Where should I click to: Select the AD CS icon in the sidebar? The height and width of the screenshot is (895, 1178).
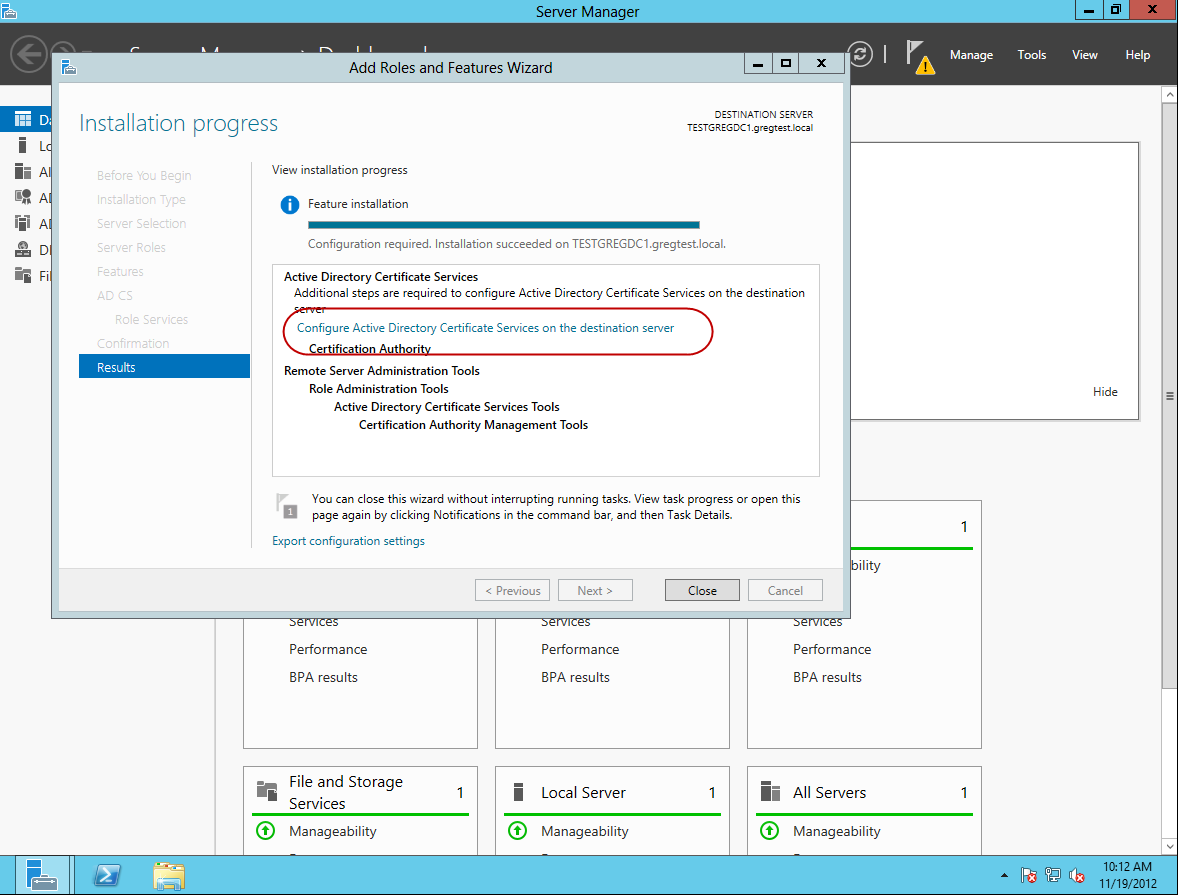pos(23,198)
